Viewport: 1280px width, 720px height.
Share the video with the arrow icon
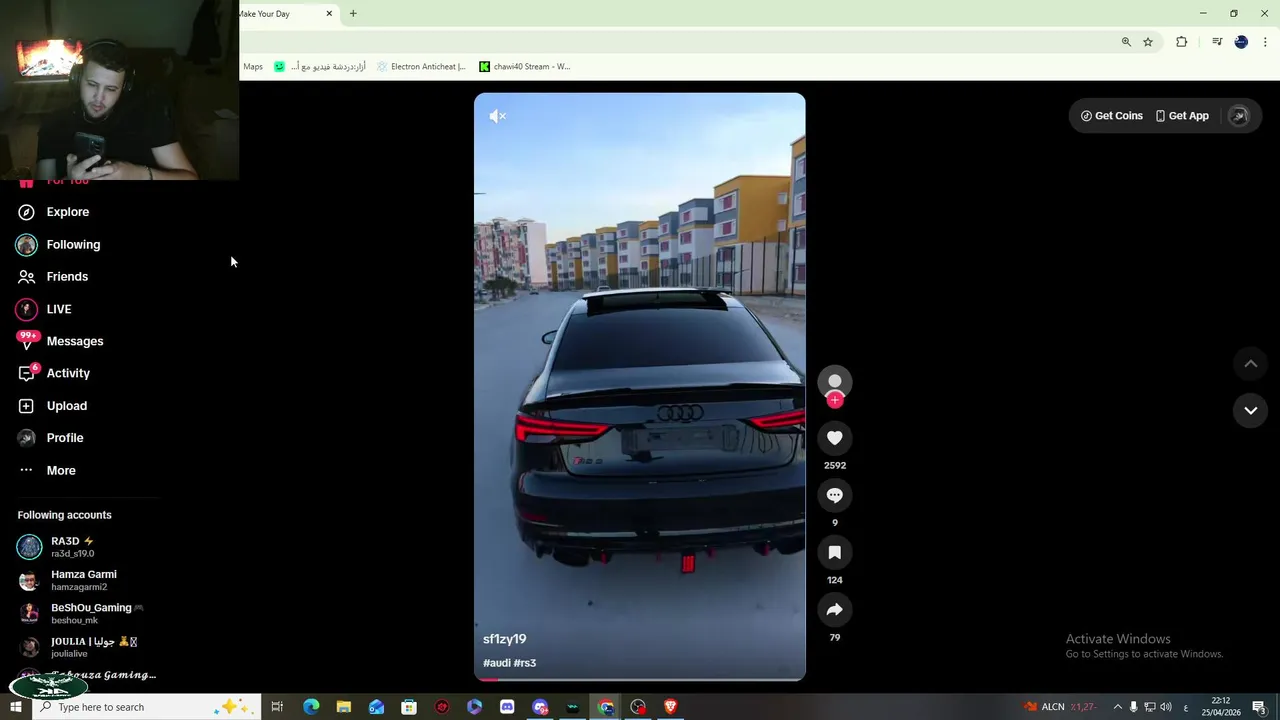(x=835, y=610)
